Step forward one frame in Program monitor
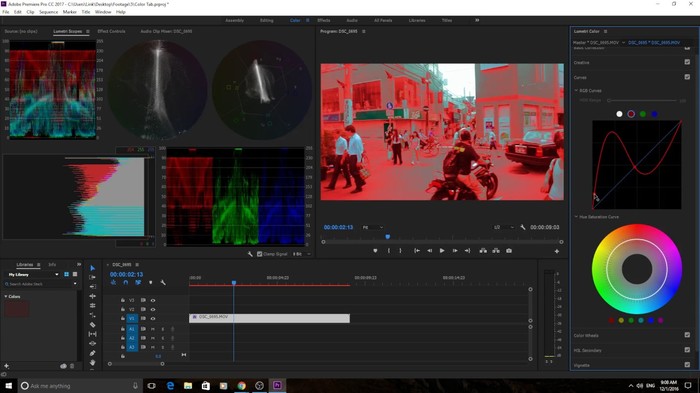 point(454,251)
